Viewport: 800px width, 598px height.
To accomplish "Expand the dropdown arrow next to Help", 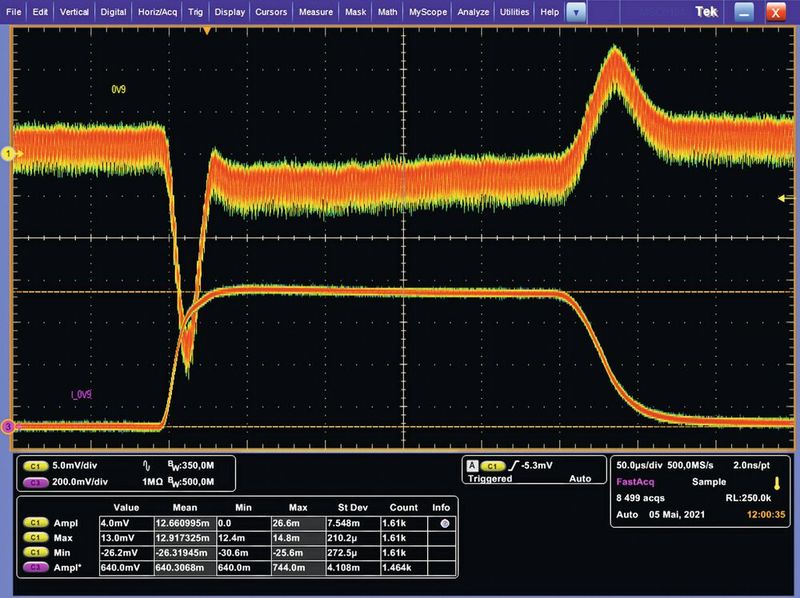I will pos(575,12).
